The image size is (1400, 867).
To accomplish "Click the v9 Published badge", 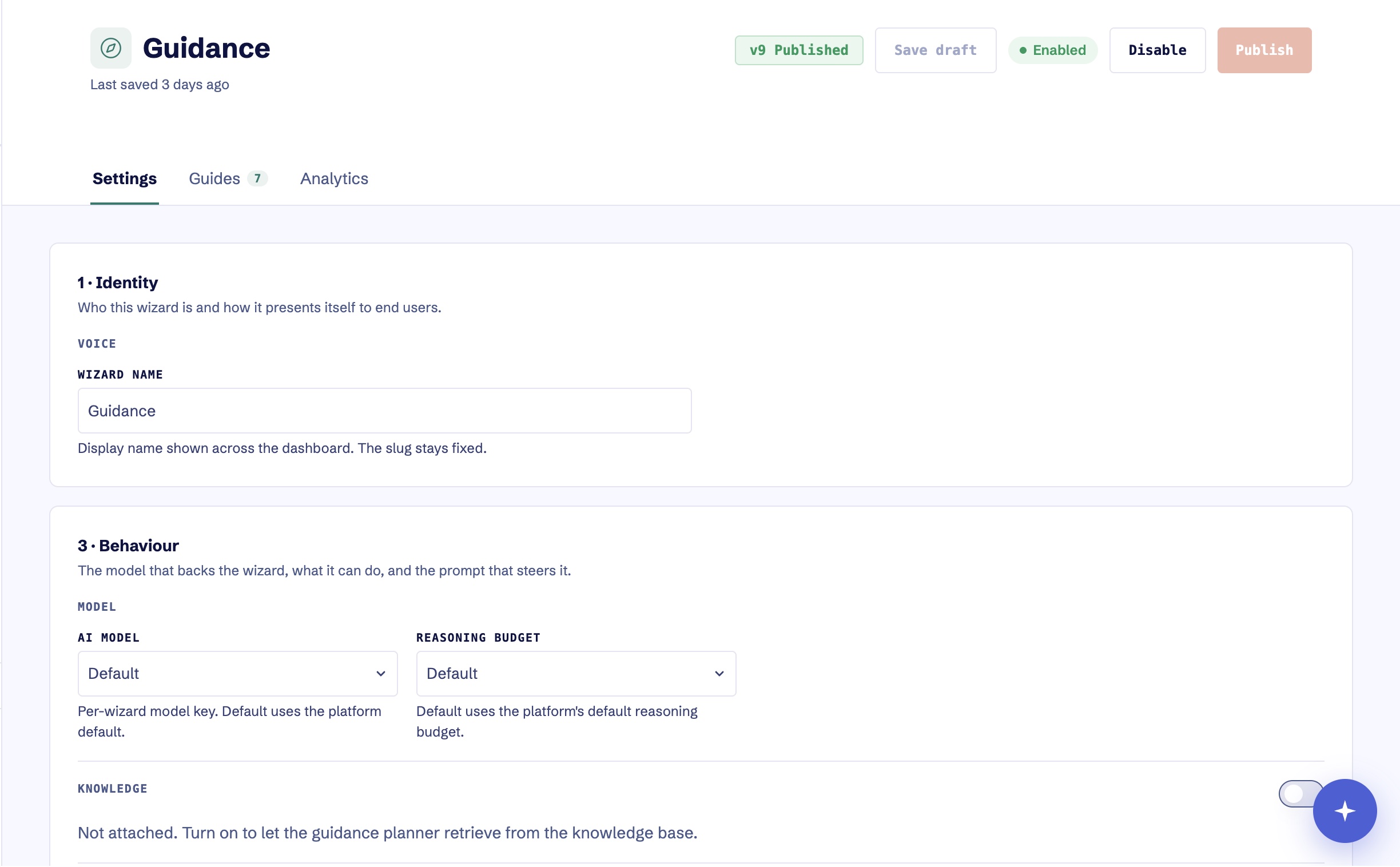I will 798,50.
